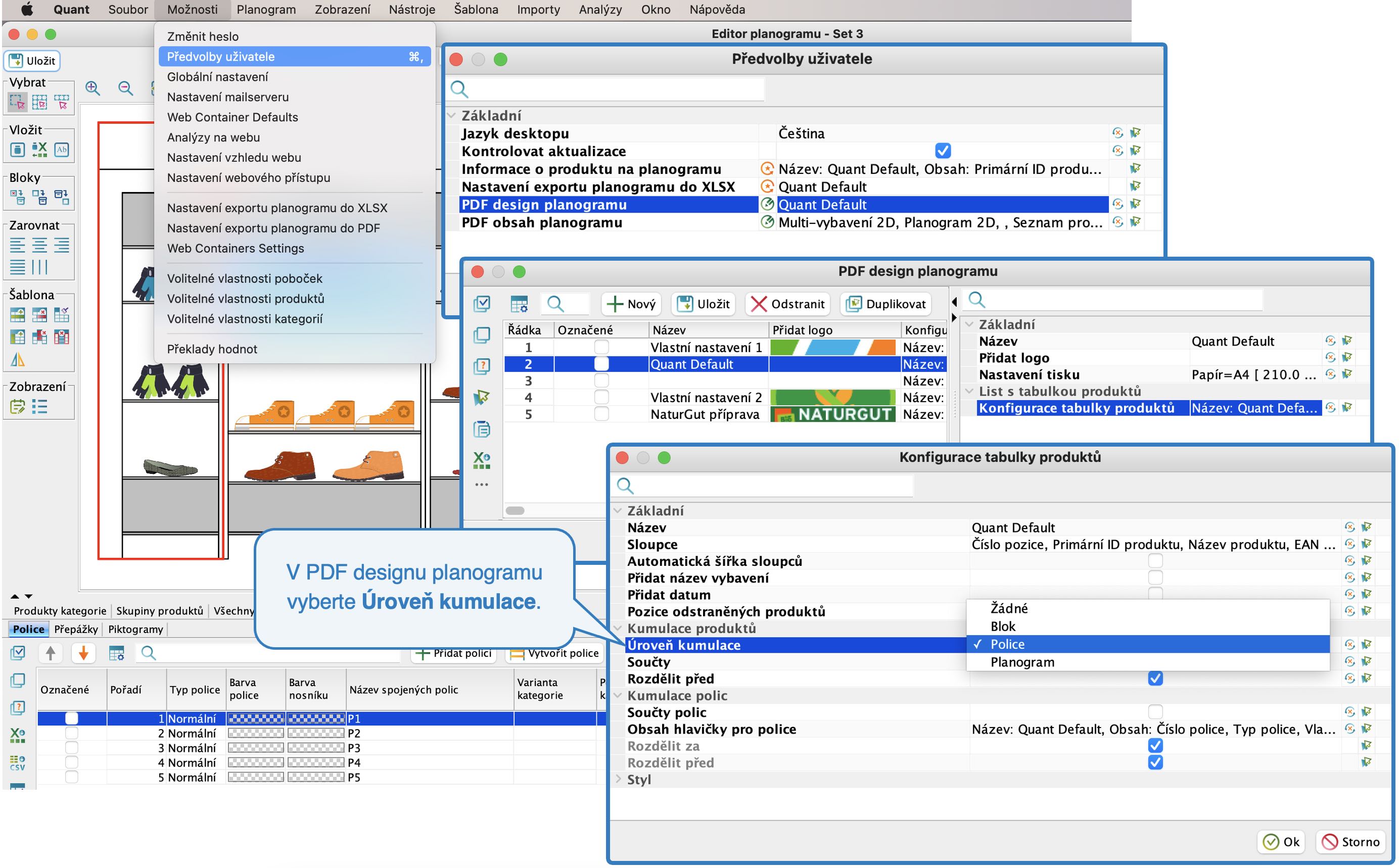Open the Apple menu
The image size is (1399, 868).
pyautogui.click(x=26, y=10)
